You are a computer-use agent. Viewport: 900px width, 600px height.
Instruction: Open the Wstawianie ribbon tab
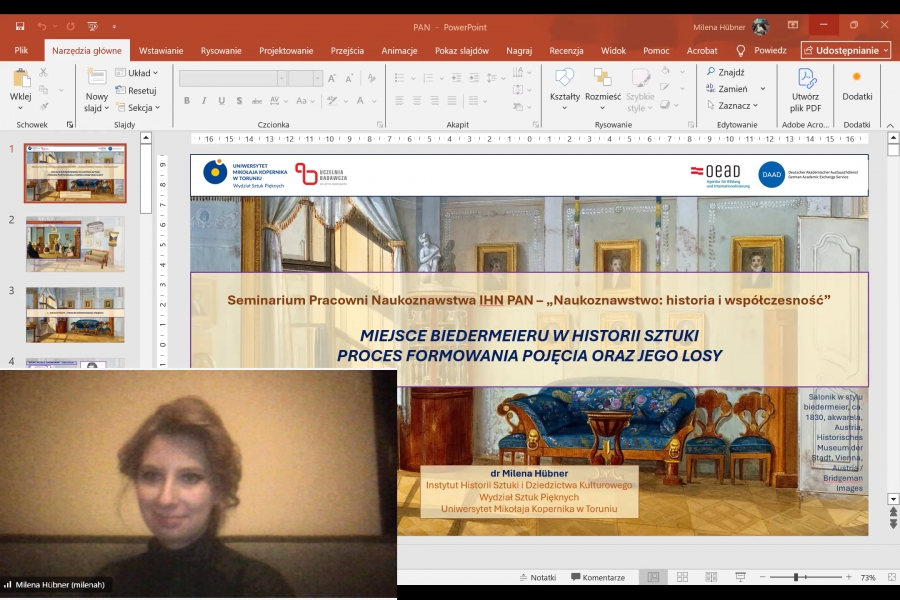(161, 50)
